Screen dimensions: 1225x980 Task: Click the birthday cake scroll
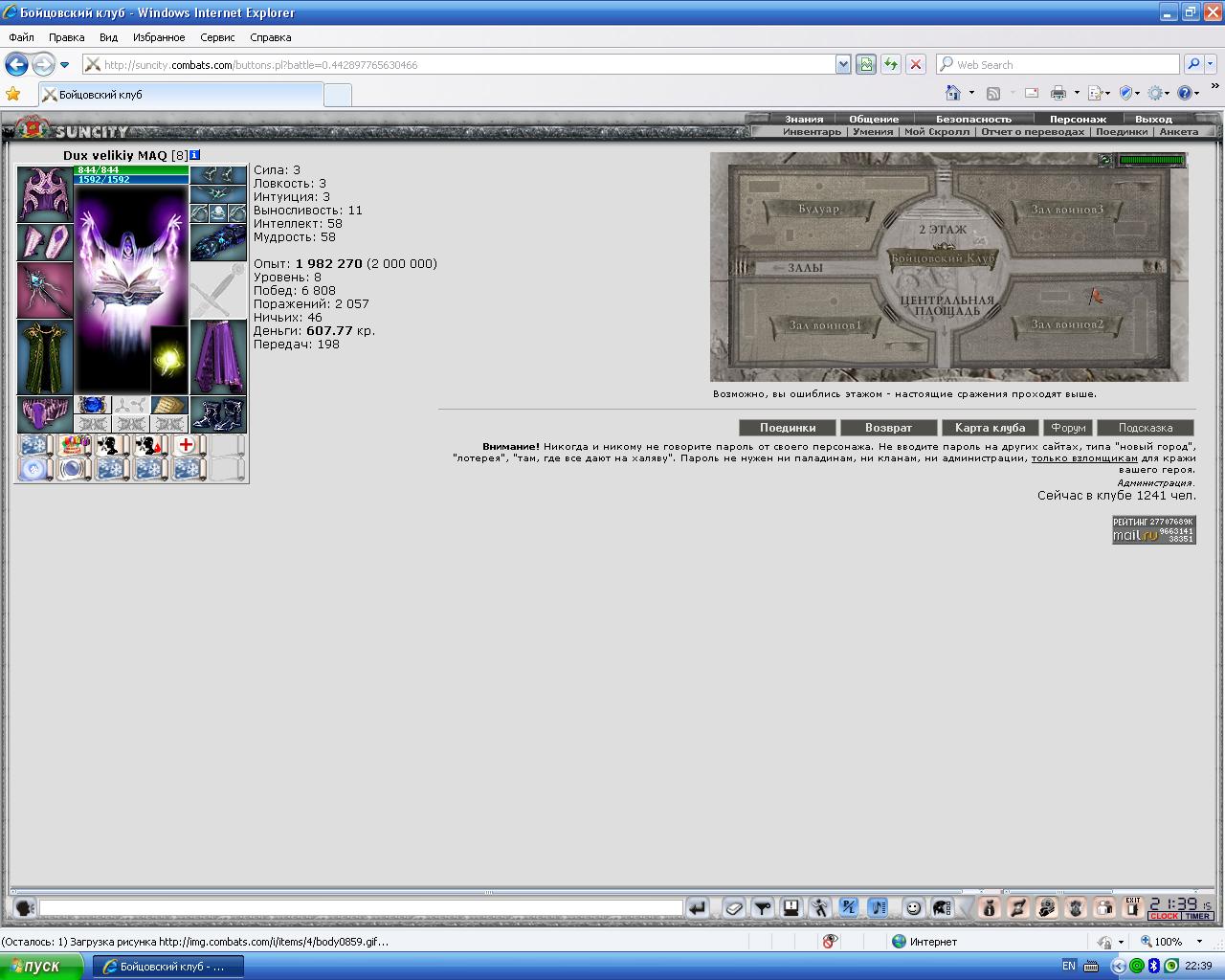pos(74,445)
